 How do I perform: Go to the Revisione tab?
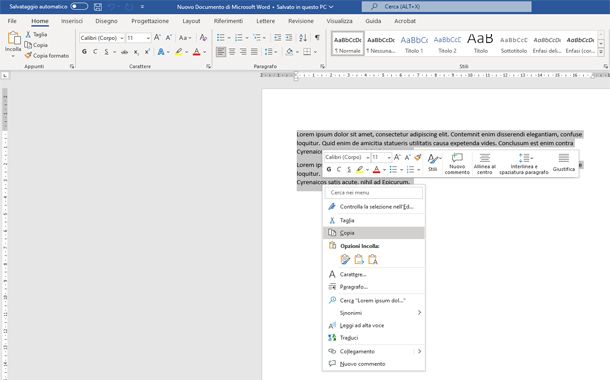click(301, 21)
